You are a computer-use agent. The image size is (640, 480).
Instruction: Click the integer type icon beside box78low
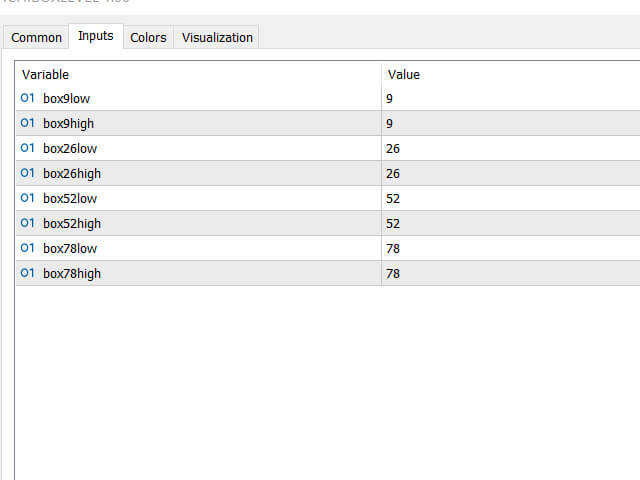[x=27, y=248]
